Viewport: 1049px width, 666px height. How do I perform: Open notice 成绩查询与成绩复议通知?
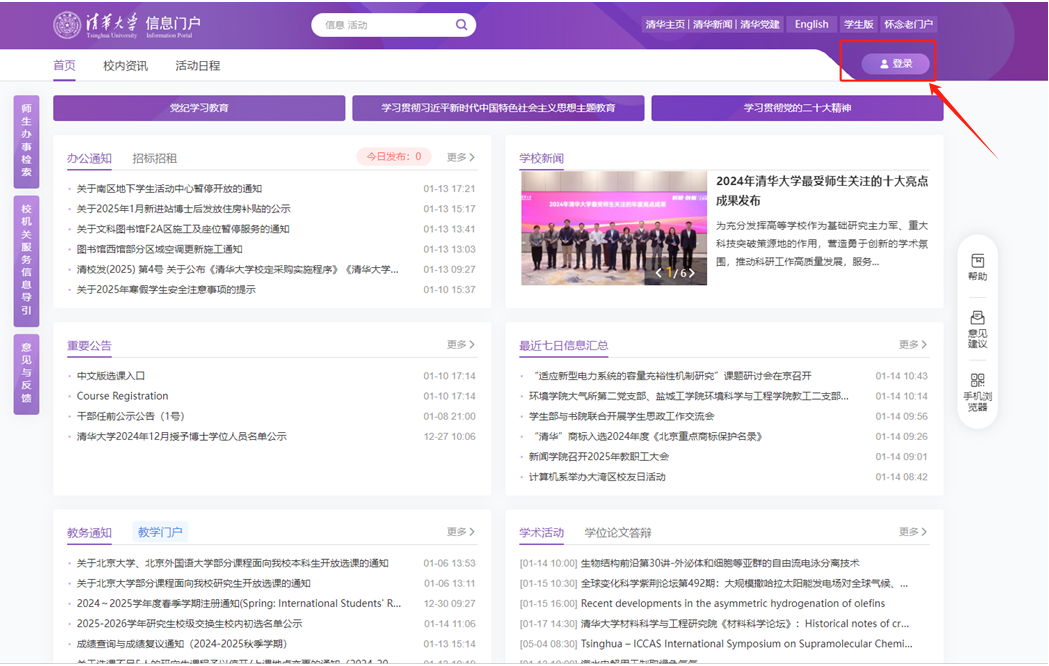click(x=181, y=644)
